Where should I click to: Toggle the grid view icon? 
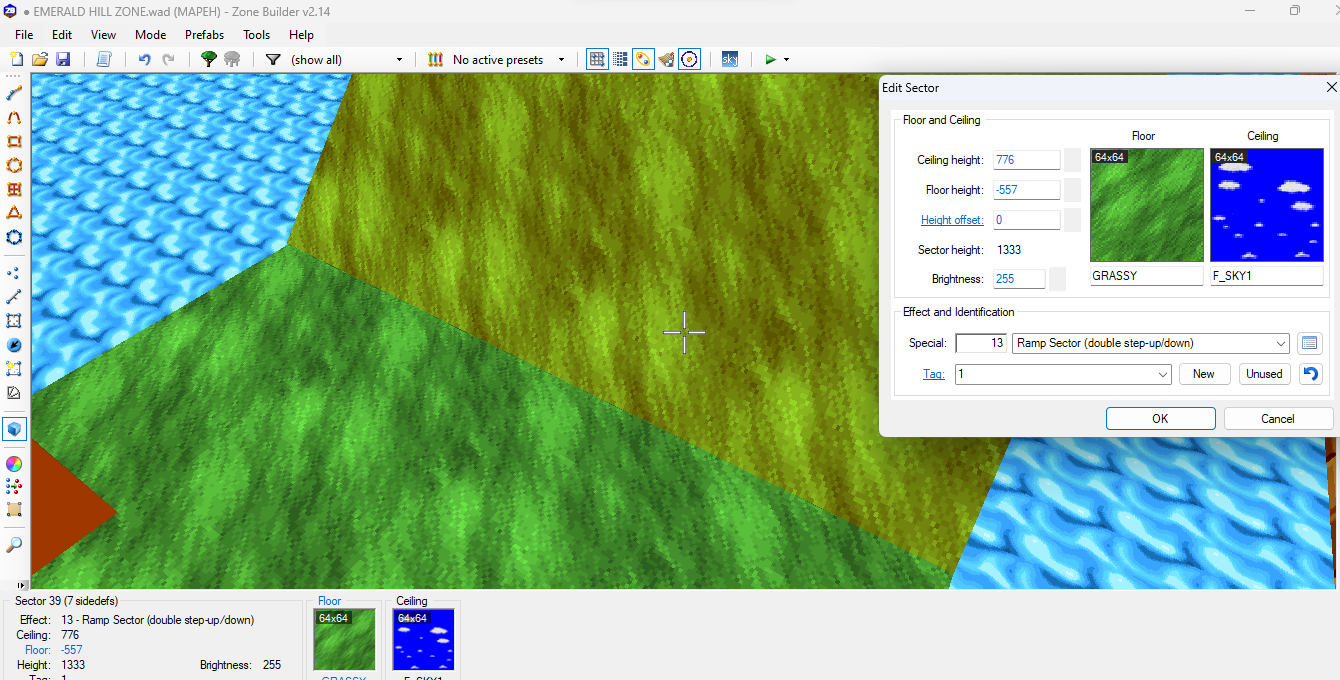tap(597, 60)
